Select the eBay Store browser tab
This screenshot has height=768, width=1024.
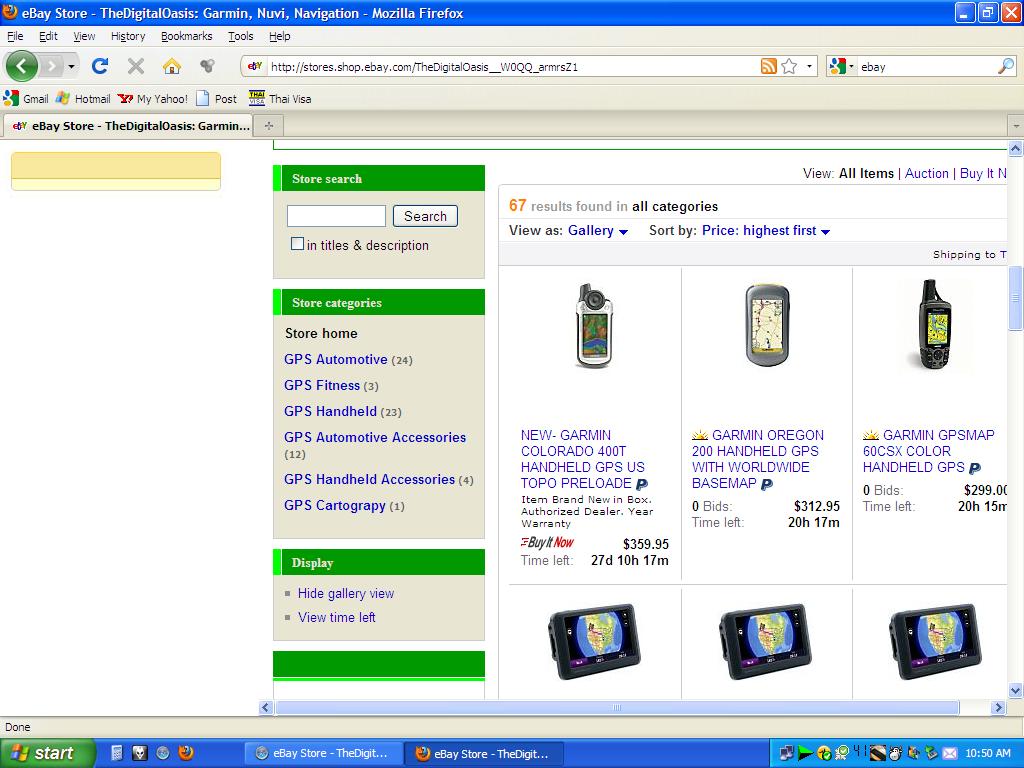(x=129, y=125)
